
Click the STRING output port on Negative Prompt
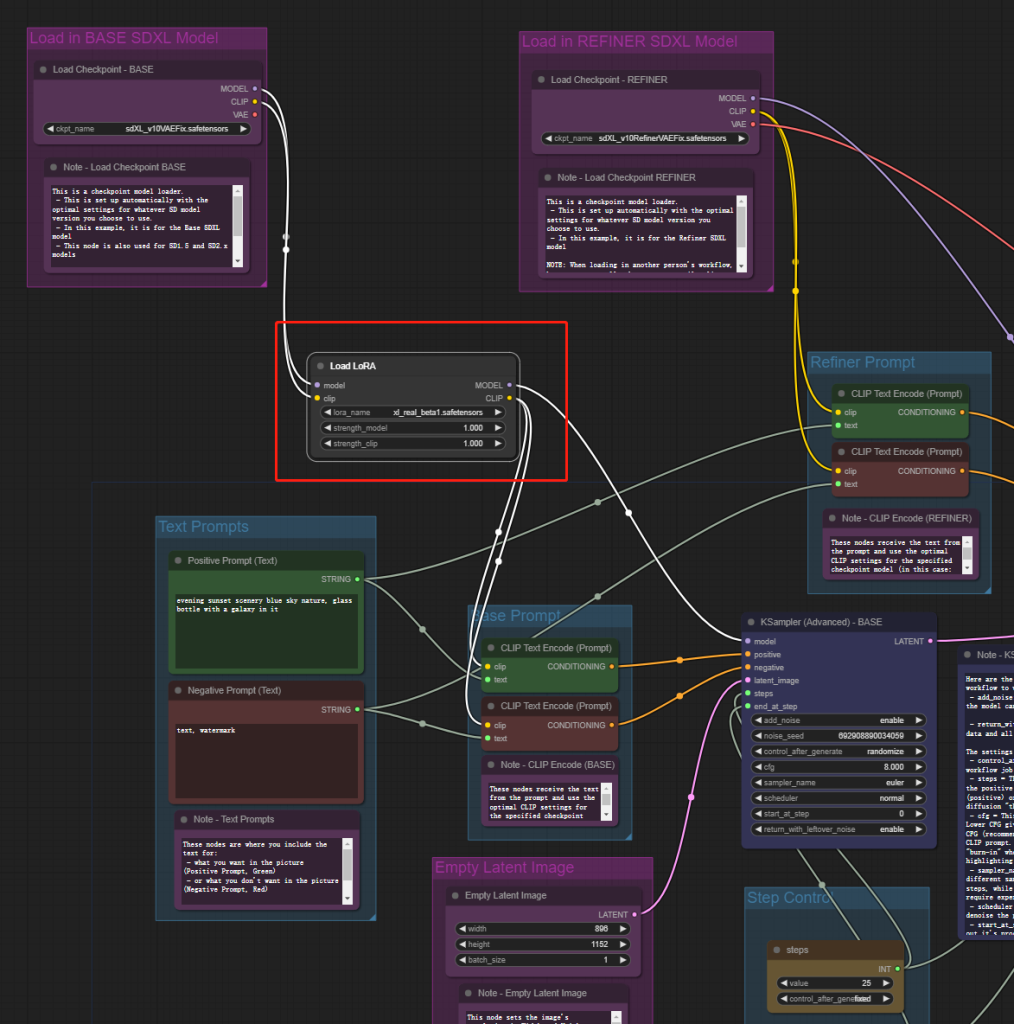[x=357, y=709]
